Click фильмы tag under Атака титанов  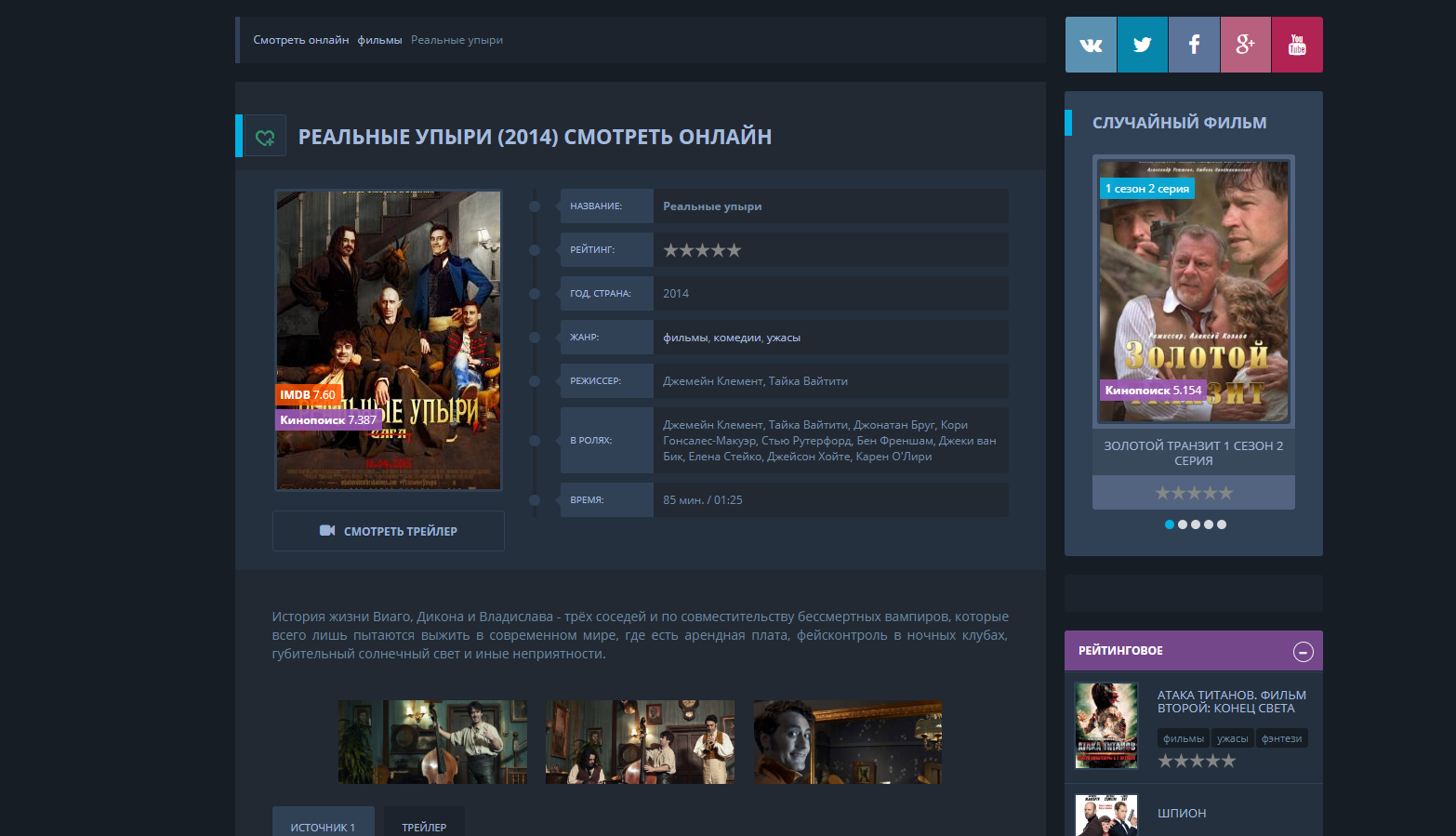(1184, 738)
